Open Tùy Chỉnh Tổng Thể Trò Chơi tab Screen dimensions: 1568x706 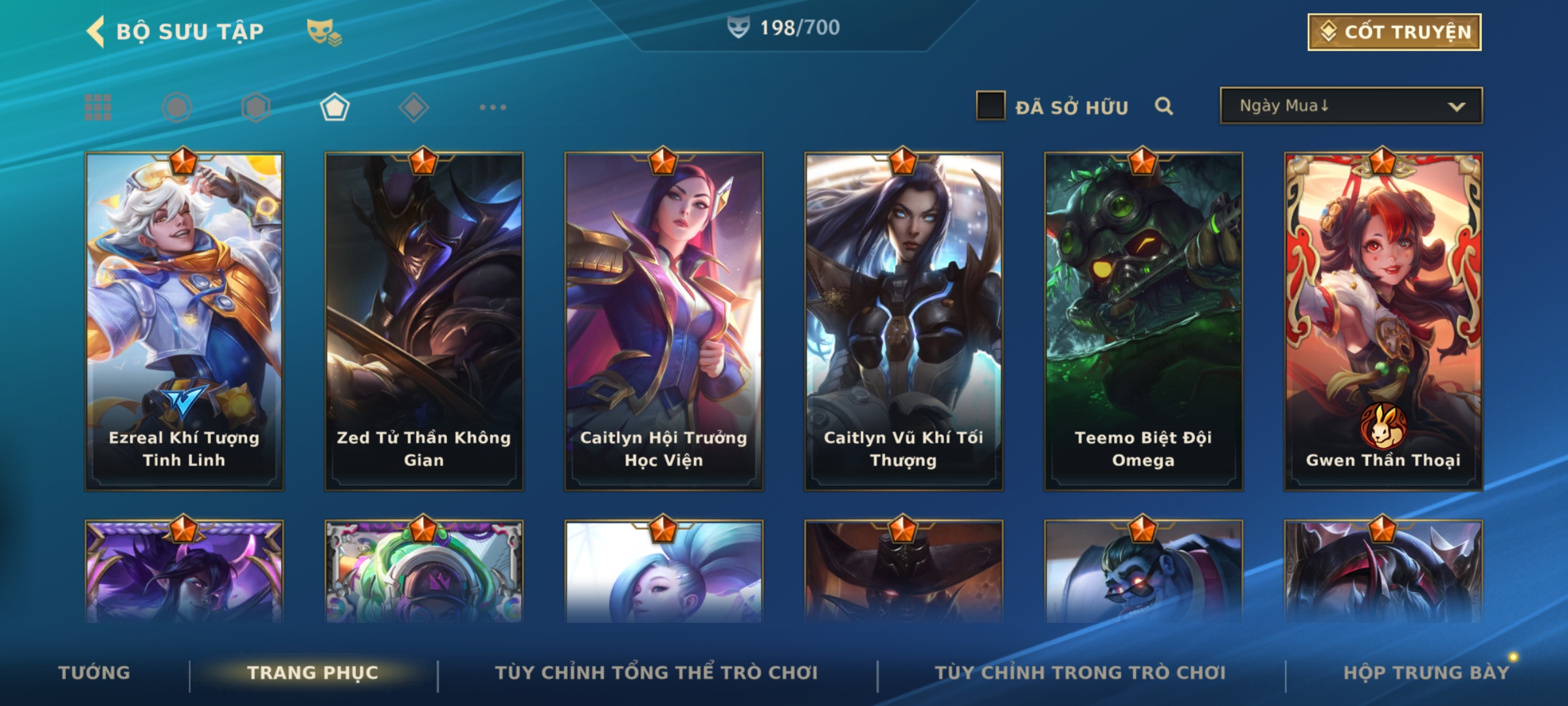[656, 673]
